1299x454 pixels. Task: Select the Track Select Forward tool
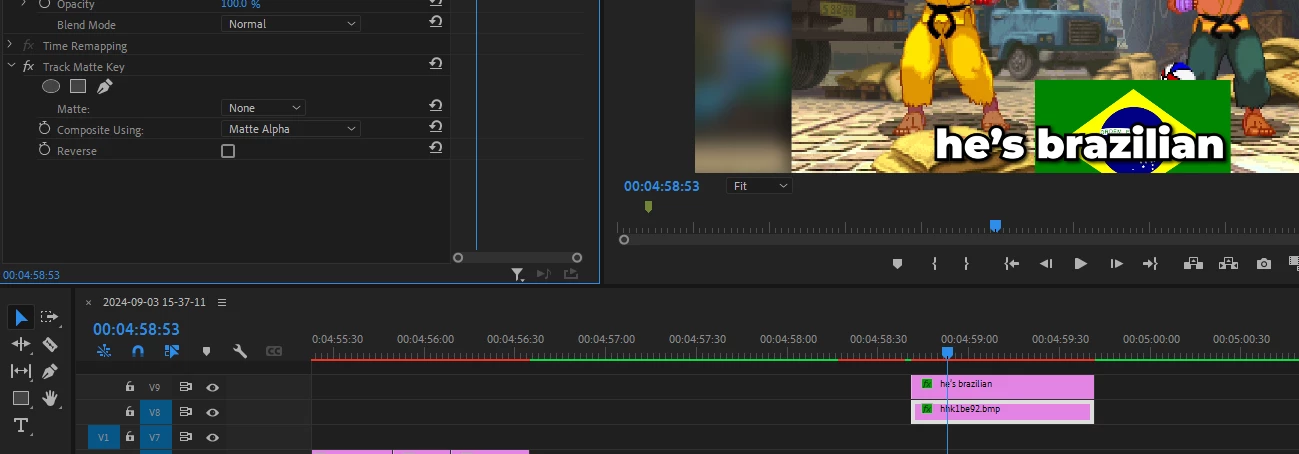click(49, 318)
